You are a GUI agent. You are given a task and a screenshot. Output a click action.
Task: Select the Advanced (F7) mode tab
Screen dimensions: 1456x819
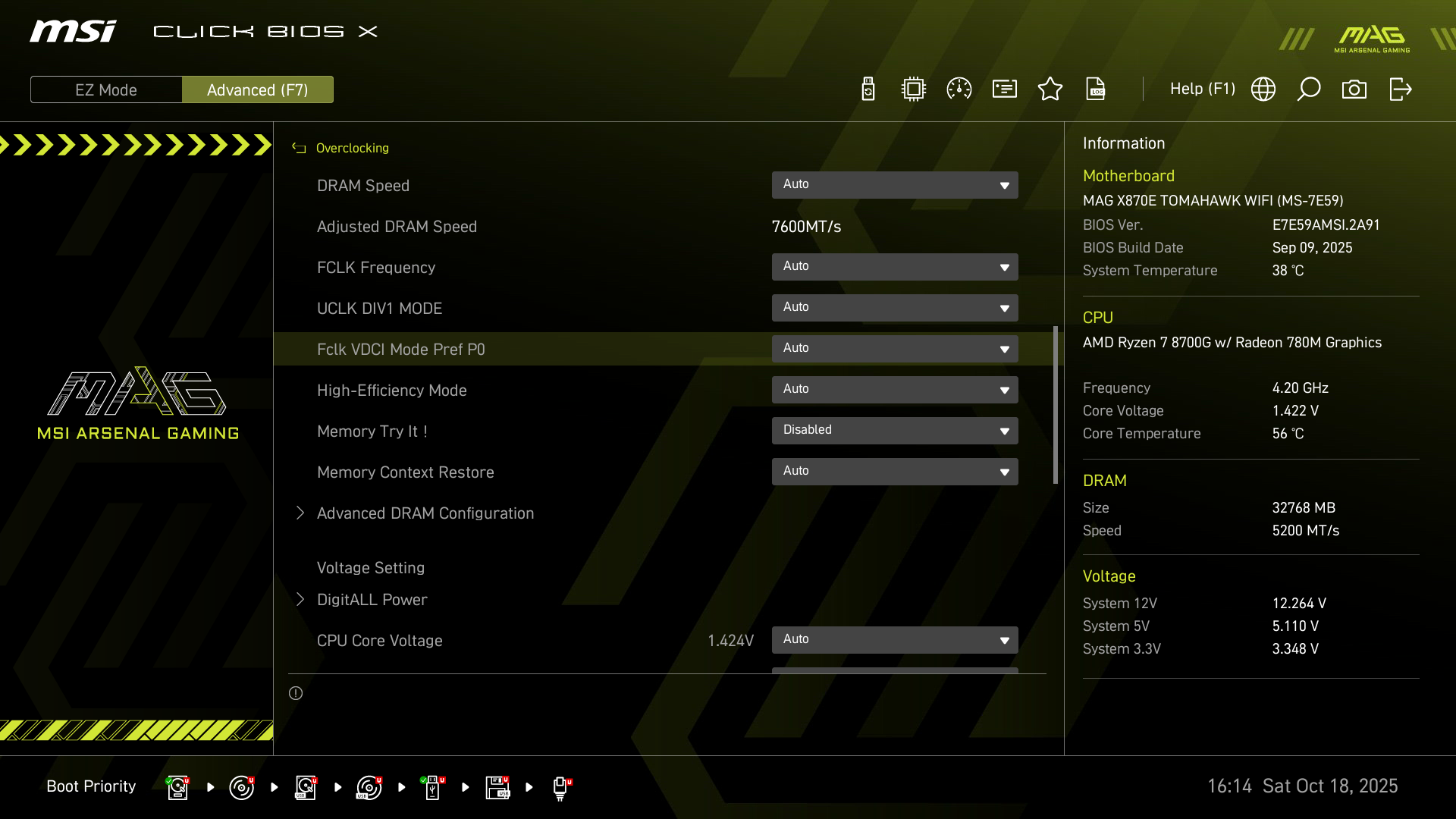tap(258, 89)
